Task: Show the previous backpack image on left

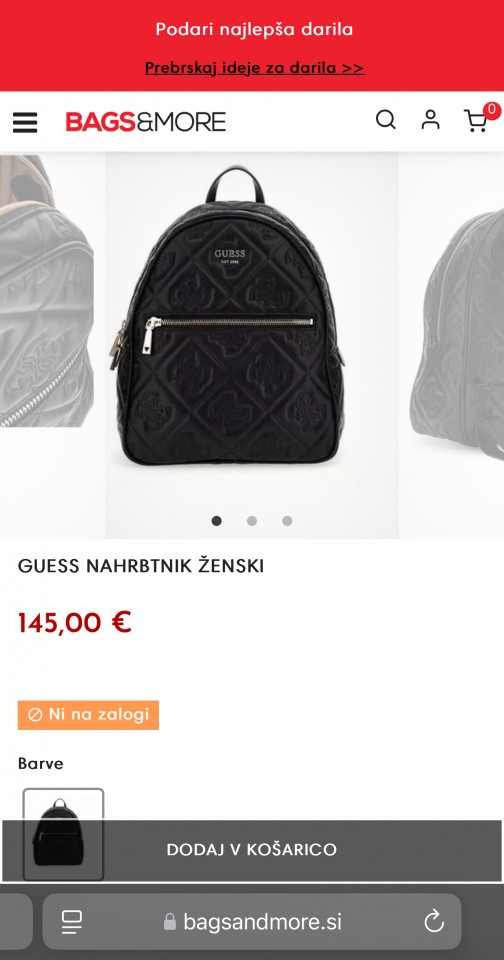Action: (x=47, y=291)
